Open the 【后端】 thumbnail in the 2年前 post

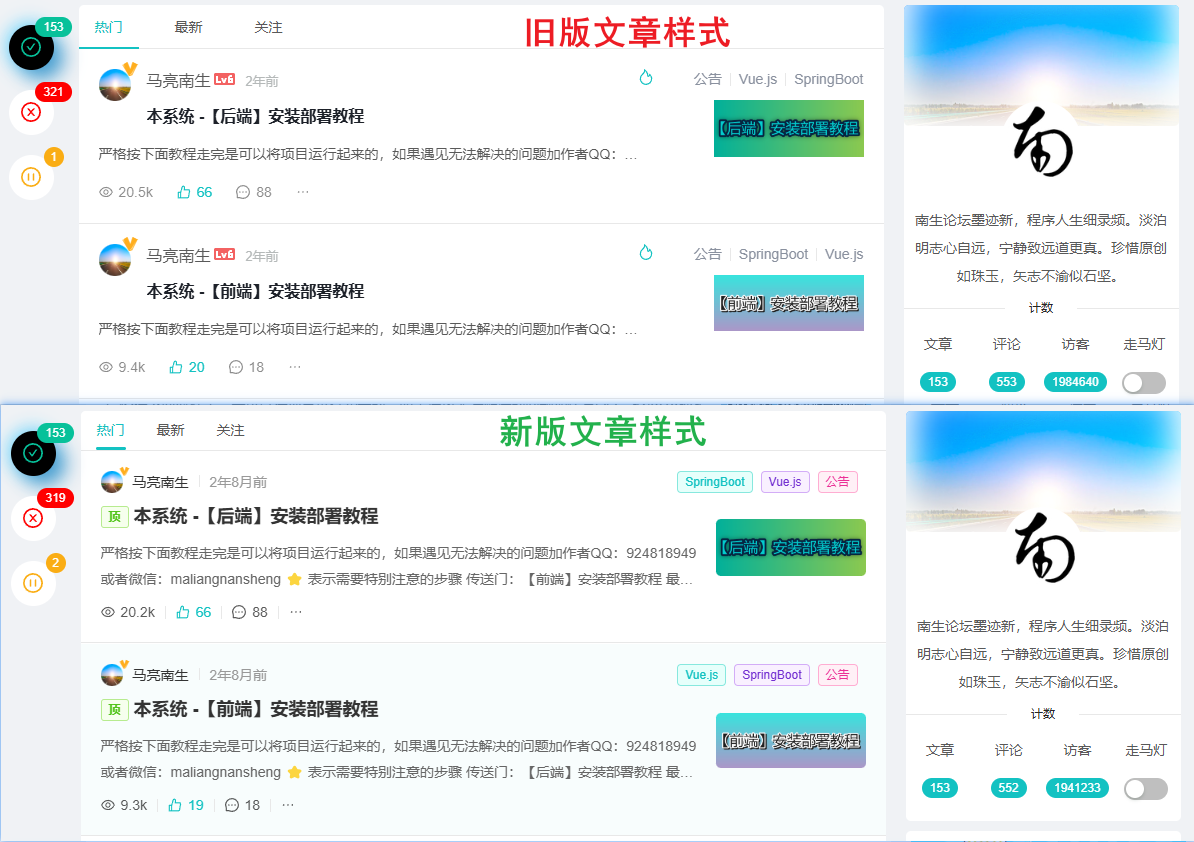788,129
